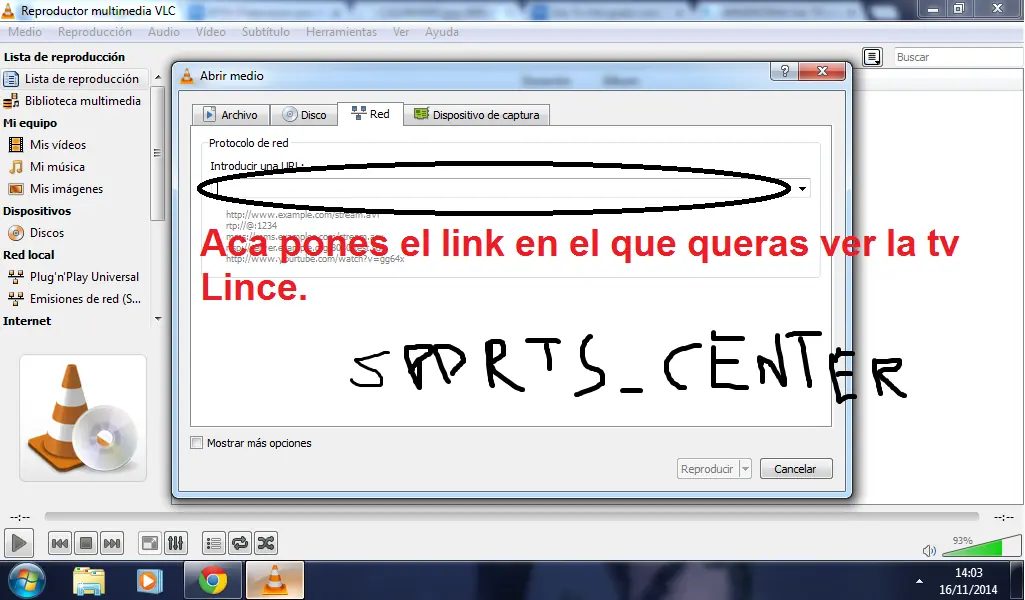The height and width of the screenshot is (600, 1025).
Task: Click the Next track button
Action: tap(112, 542)
